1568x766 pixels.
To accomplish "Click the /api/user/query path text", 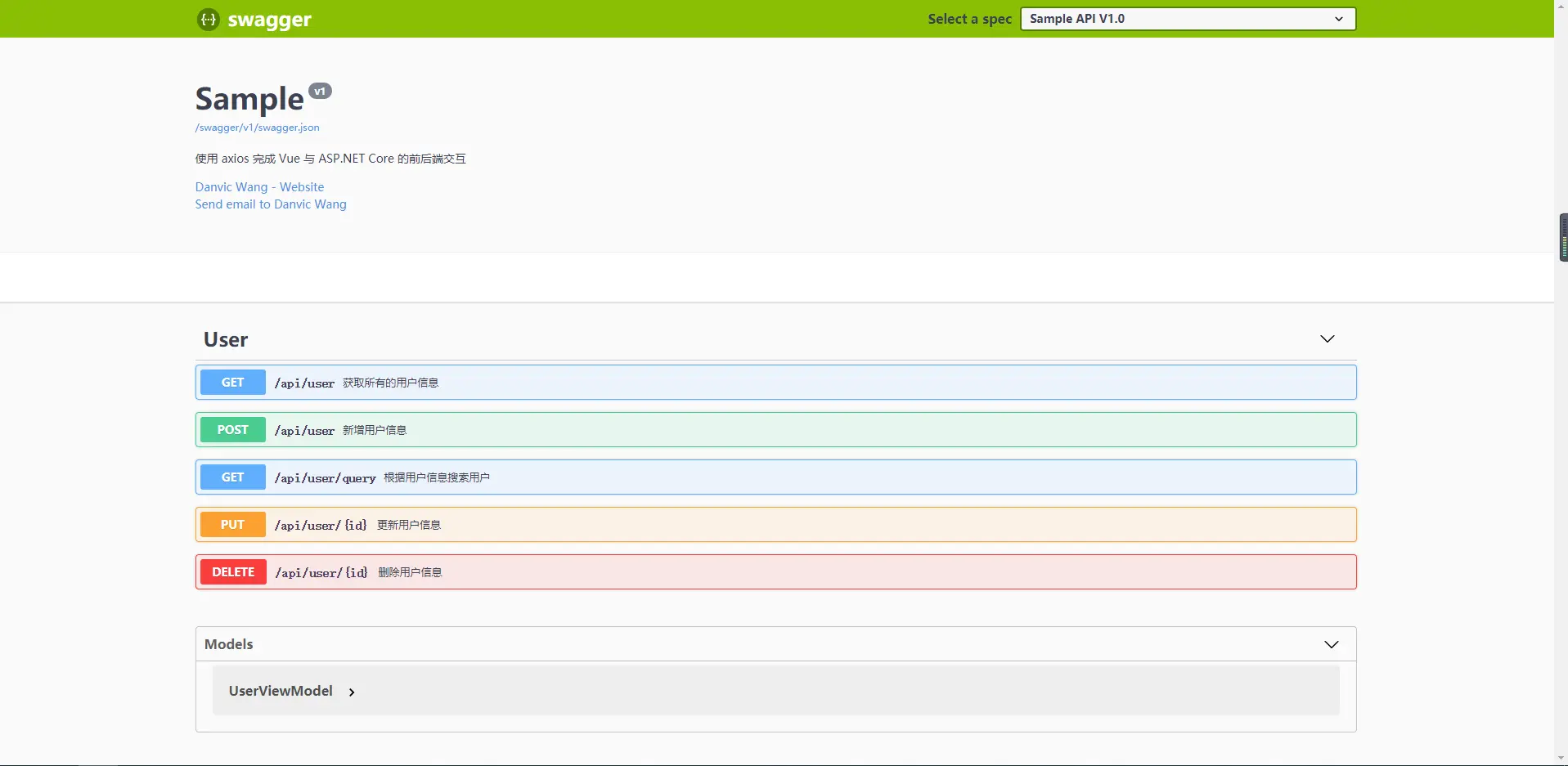I will coord(325,478).
